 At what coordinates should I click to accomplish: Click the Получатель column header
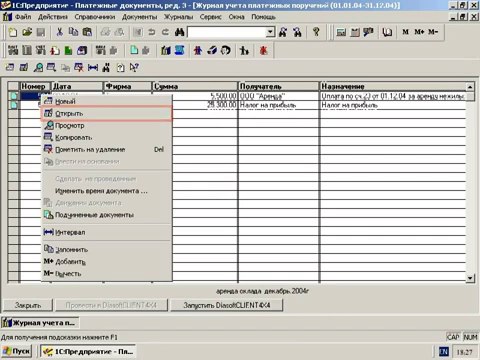279,86
